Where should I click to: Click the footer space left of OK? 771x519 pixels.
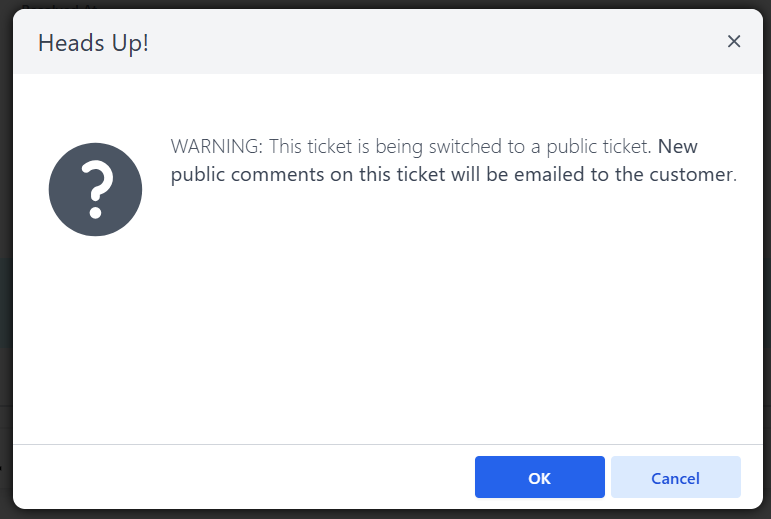[x=243, y=477]
